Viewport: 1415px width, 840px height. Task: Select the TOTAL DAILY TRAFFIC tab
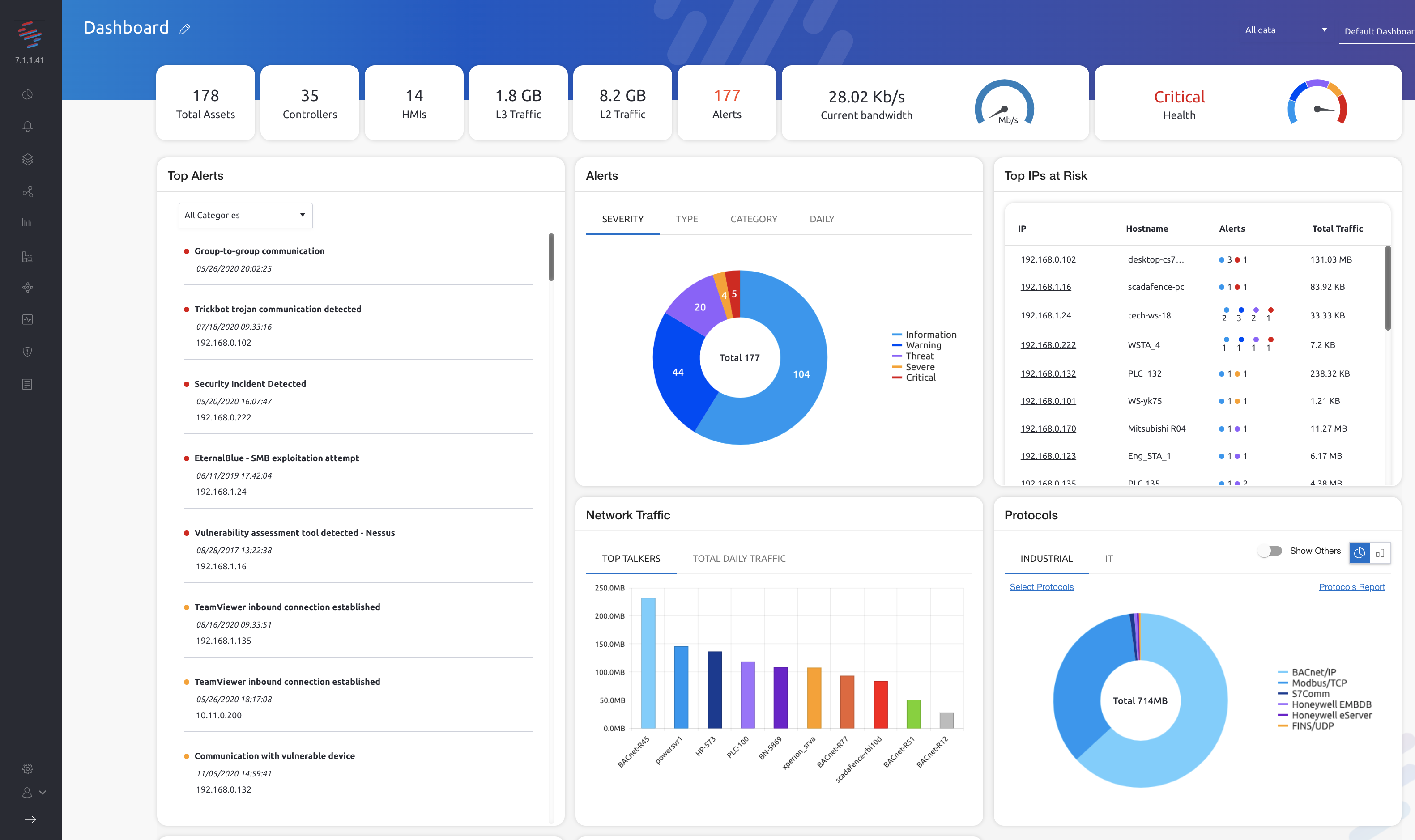point(738,559)
